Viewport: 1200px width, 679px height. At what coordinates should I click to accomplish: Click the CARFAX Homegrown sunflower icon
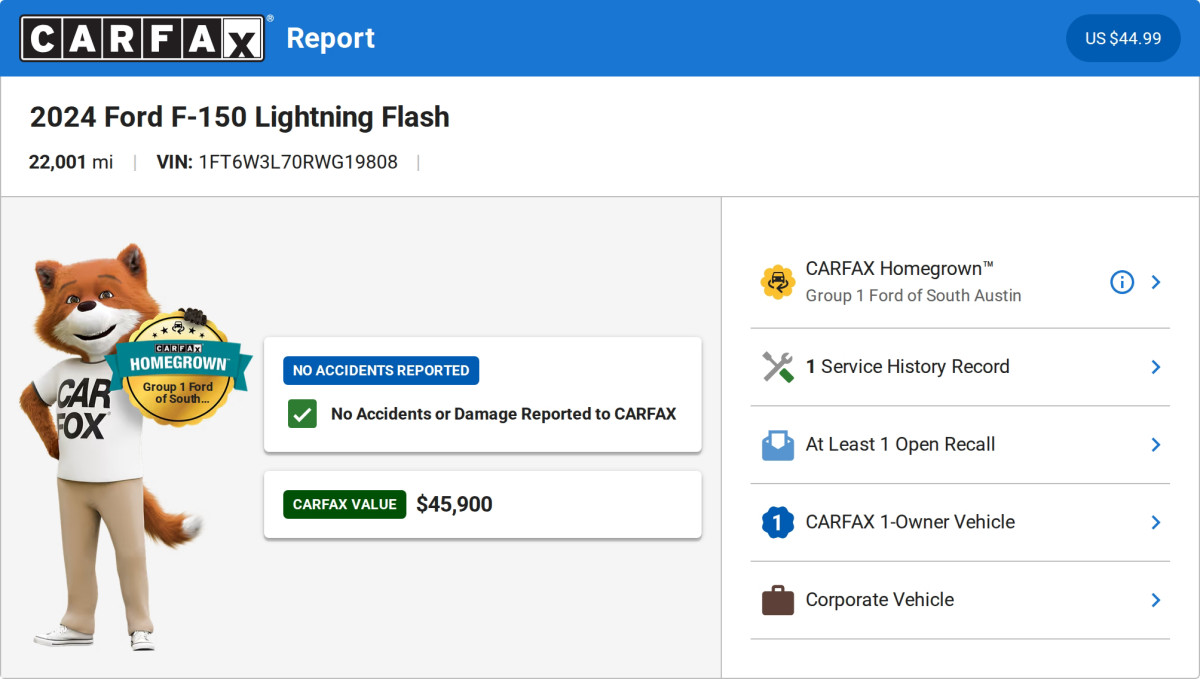point(777,282)
